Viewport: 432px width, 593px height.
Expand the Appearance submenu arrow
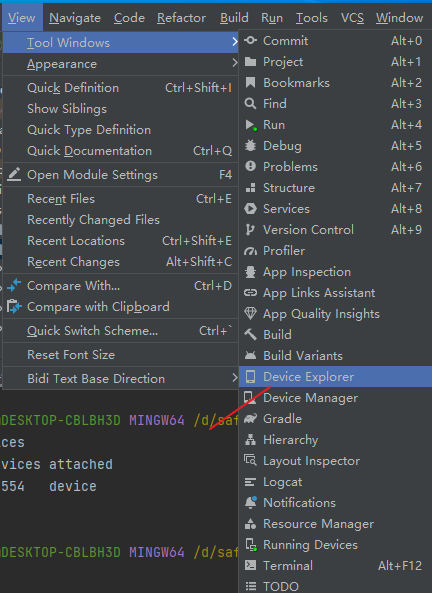point(235,63)
